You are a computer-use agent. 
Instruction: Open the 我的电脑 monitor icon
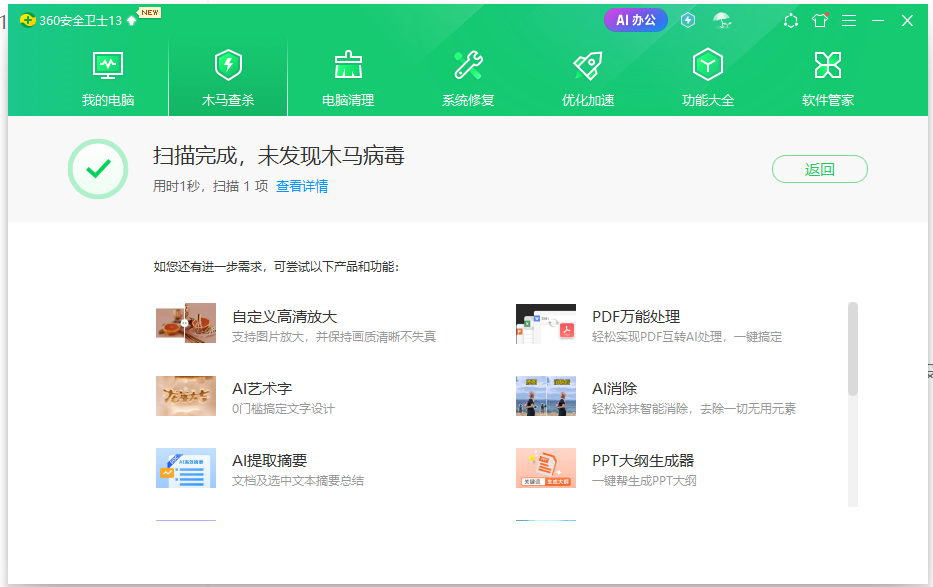[x=108, y=65]
